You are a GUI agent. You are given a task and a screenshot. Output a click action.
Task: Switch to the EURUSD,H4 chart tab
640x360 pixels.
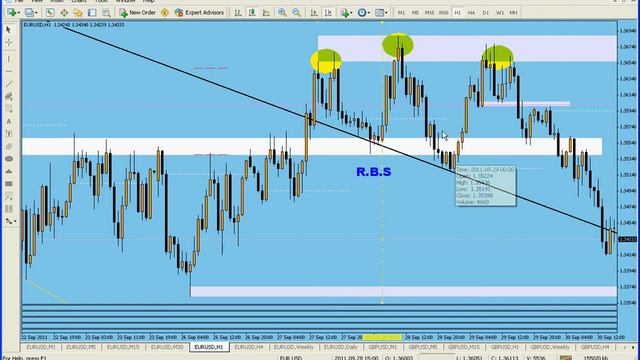coord(249,347)
